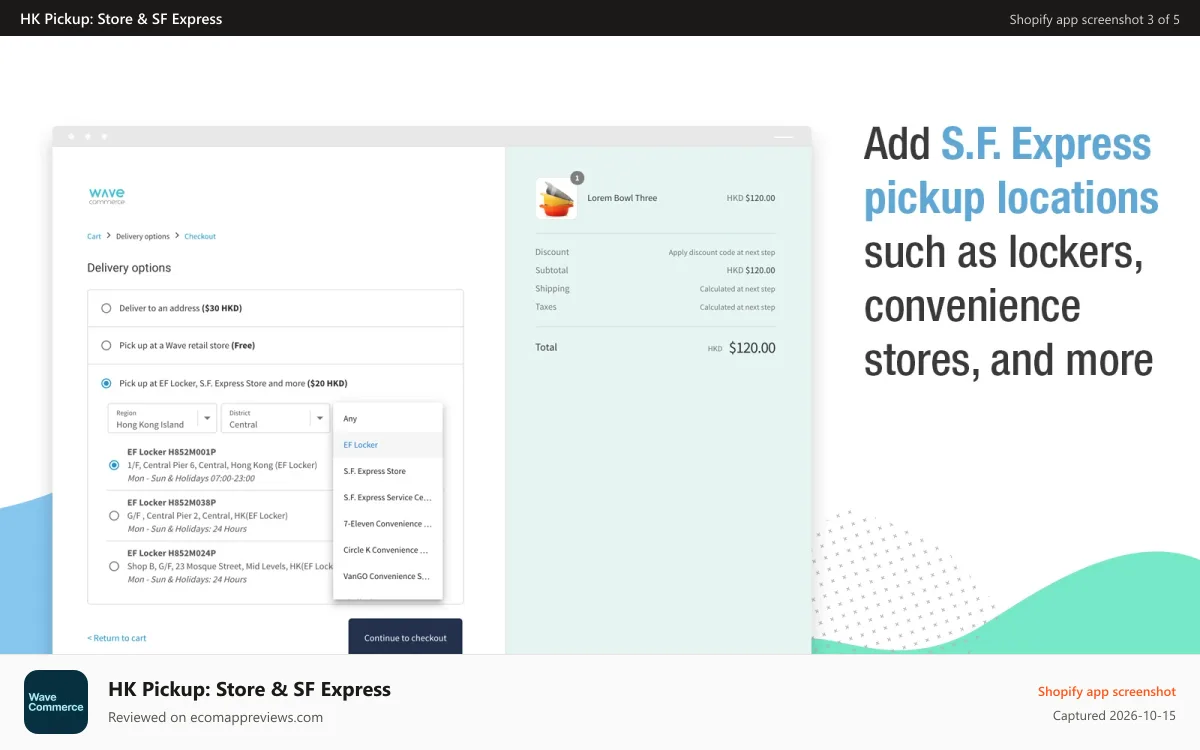Click screenshot 3 of 5 header label

[1094, 19]
